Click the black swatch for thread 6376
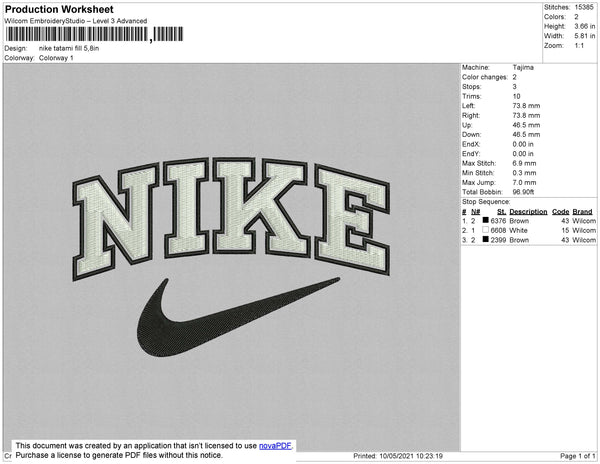Screen dimensions: 600x464 point(485,220)
